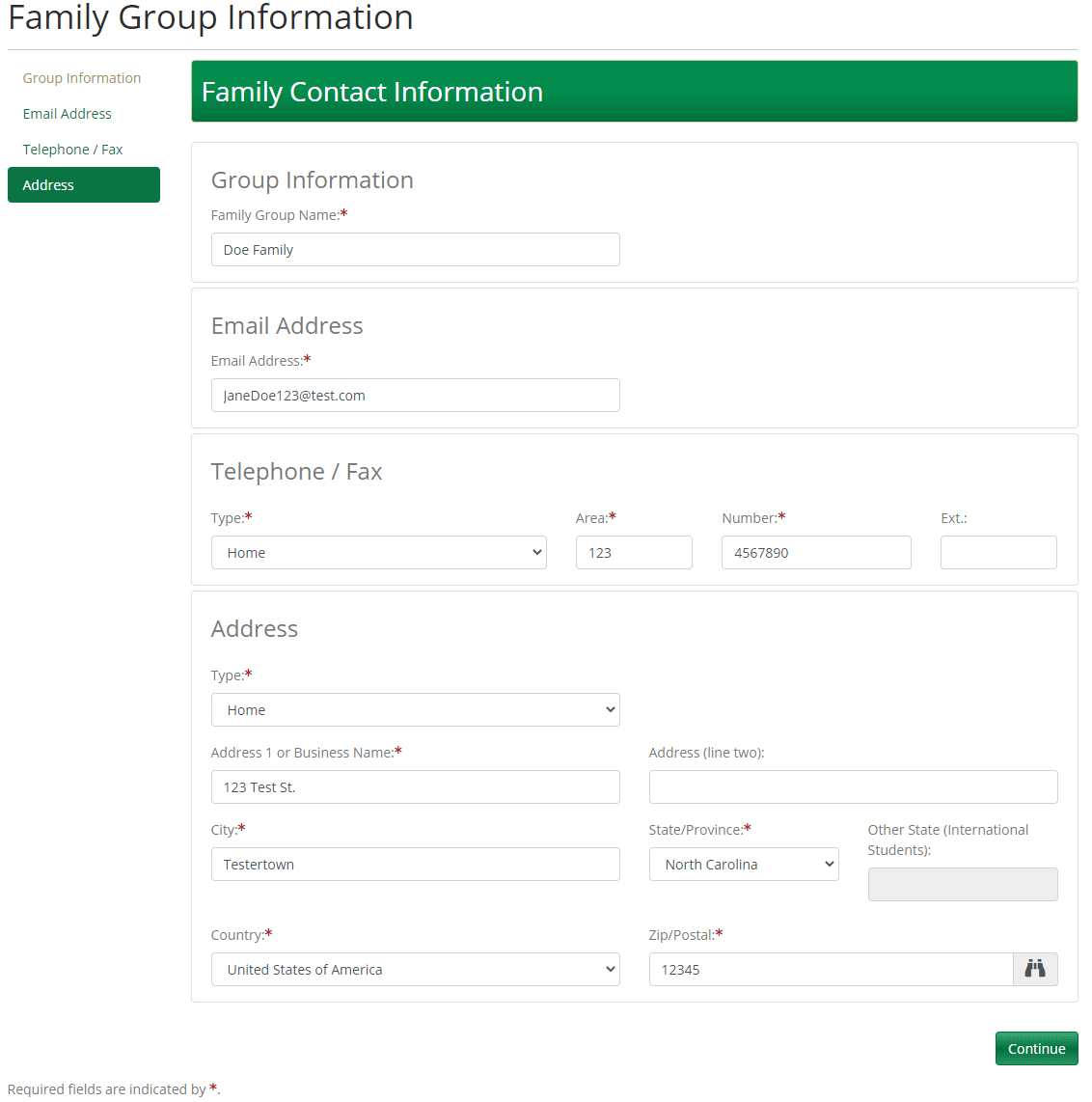The width and height of the screenshot is (1092, 1102).
Task: Open the State/Province dropdown
Action: [x=744, y=865]
